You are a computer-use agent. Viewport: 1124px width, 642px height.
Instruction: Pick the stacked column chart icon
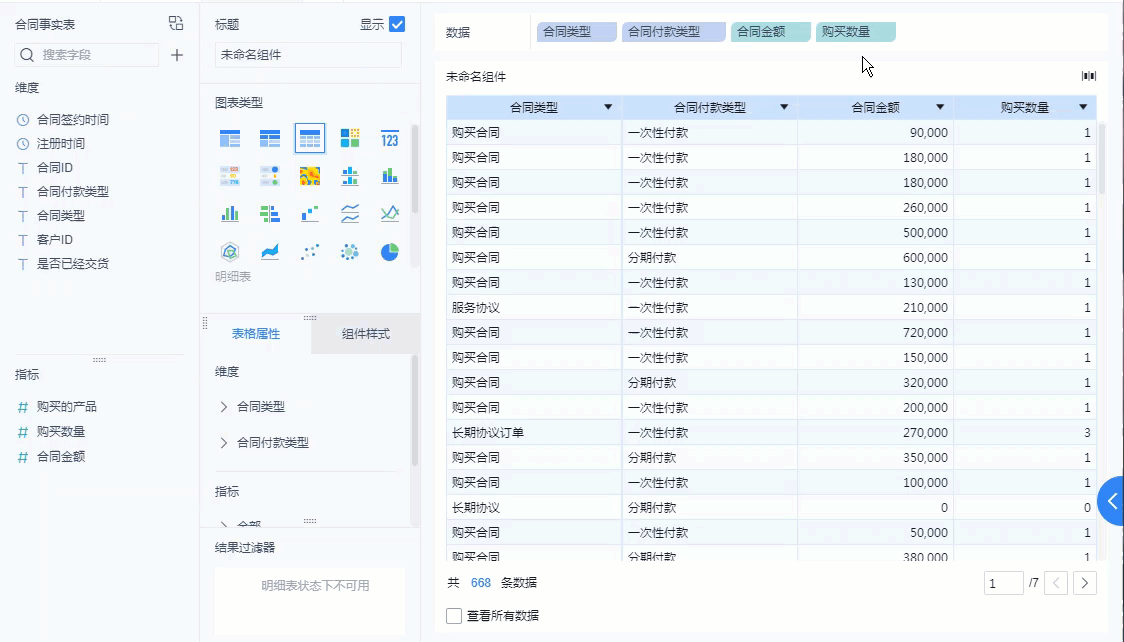tap(389, 176)
